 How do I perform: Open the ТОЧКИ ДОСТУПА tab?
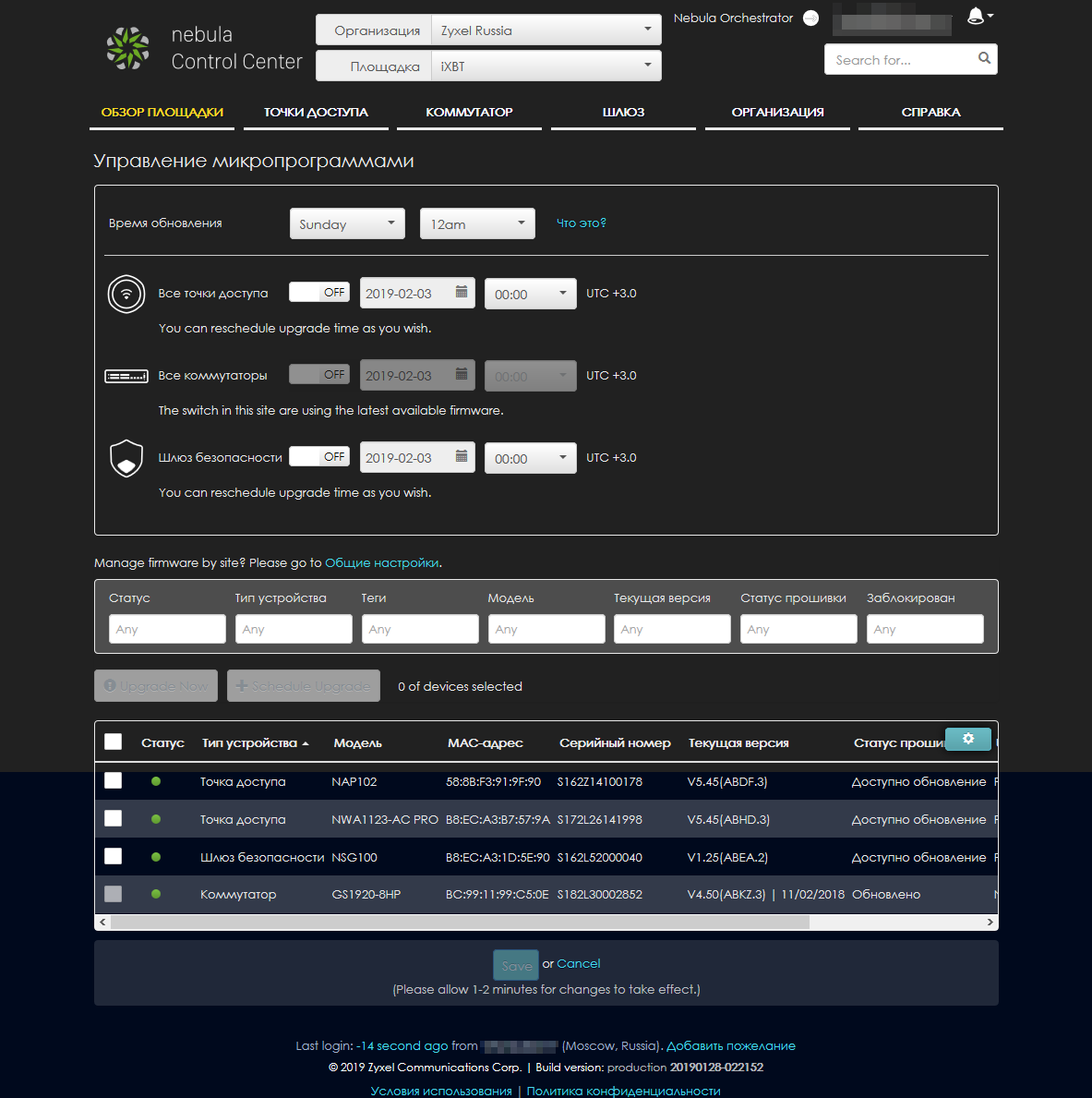[x=316, y=112]
